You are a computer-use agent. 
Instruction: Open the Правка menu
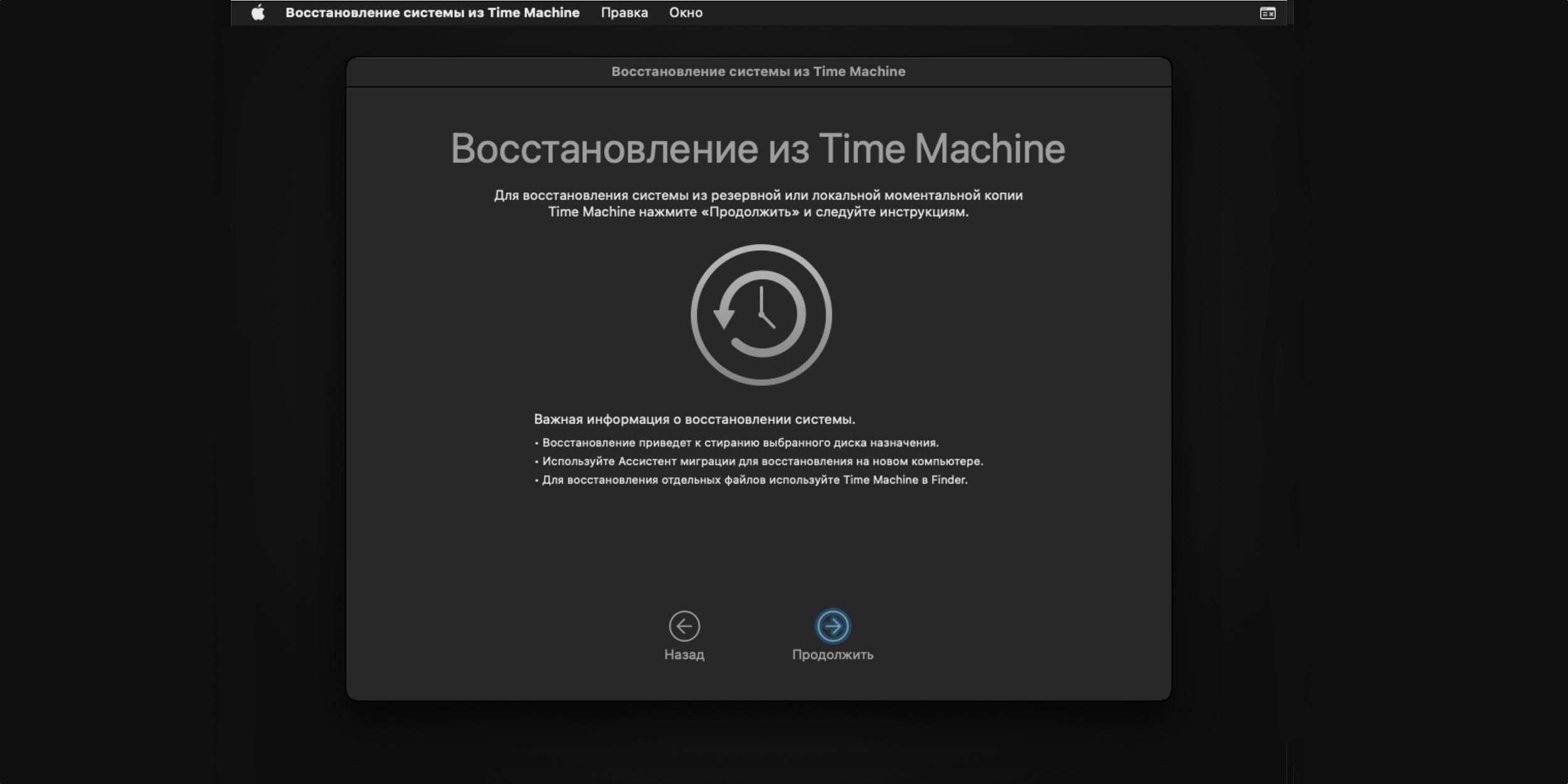[624, 13]
